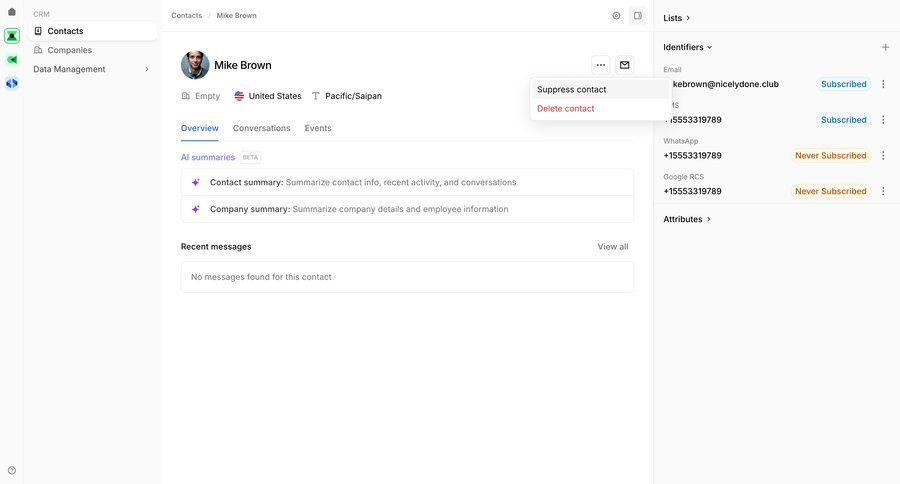Click the Empty company field
This screenshot has width=900, height=484.
(201, 96)
